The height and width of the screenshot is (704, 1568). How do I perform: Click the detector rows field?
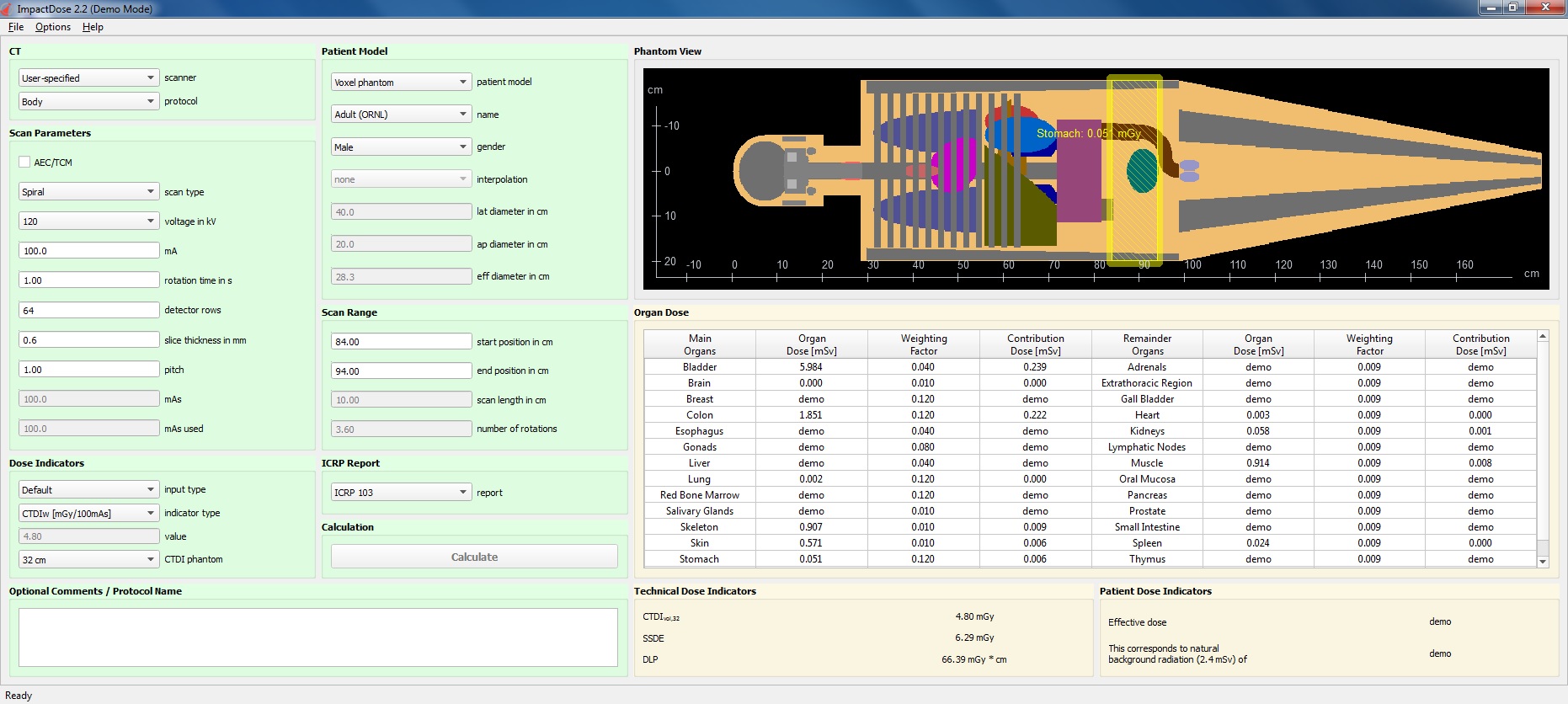click(x=88, y=310)
